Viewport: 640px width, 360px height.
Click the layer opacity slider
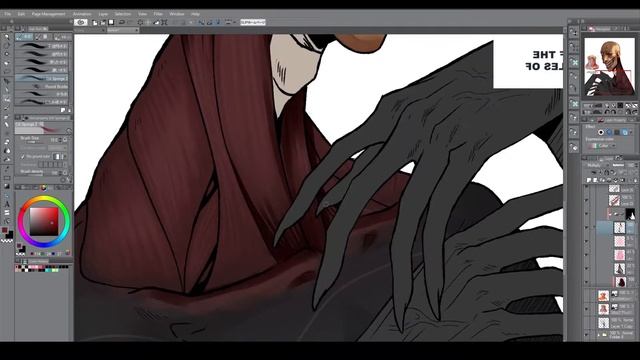click(x=619, y=165)
